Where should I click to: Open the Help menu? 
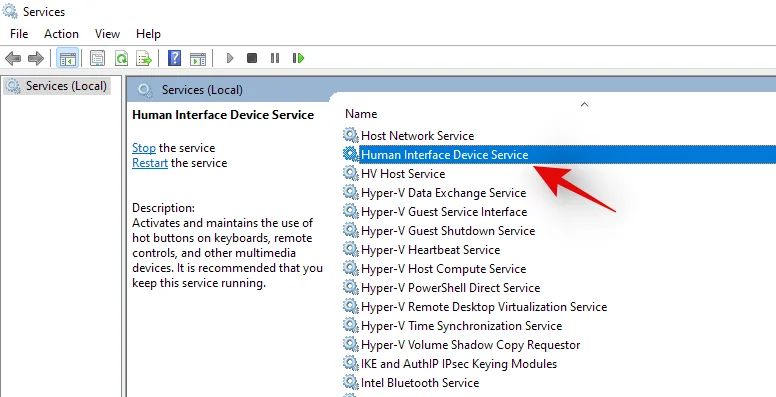click(x=148, y=34)
